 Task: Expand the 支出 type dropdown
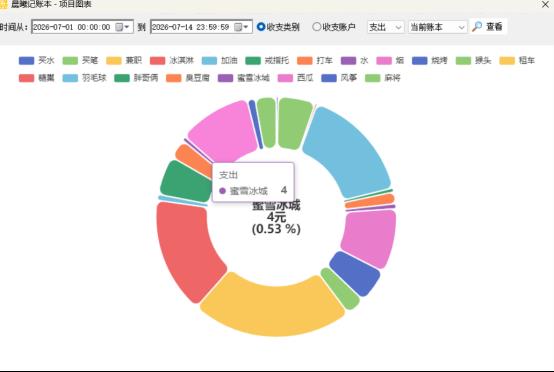pos(386,27)
